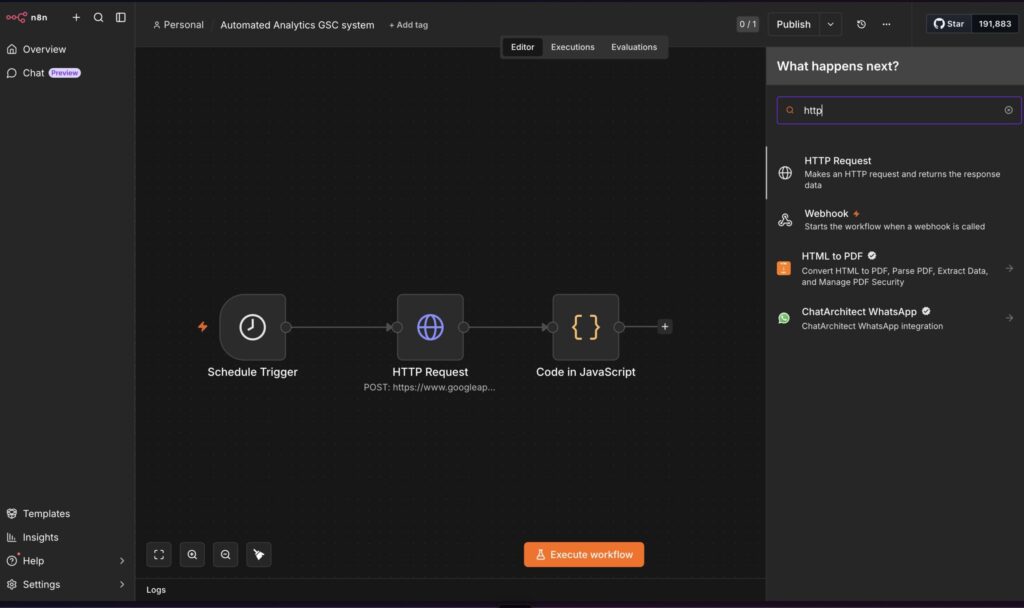Expand the Settings submenu
The height and width of the screenshot is (608, 1024).
[121, 584]
